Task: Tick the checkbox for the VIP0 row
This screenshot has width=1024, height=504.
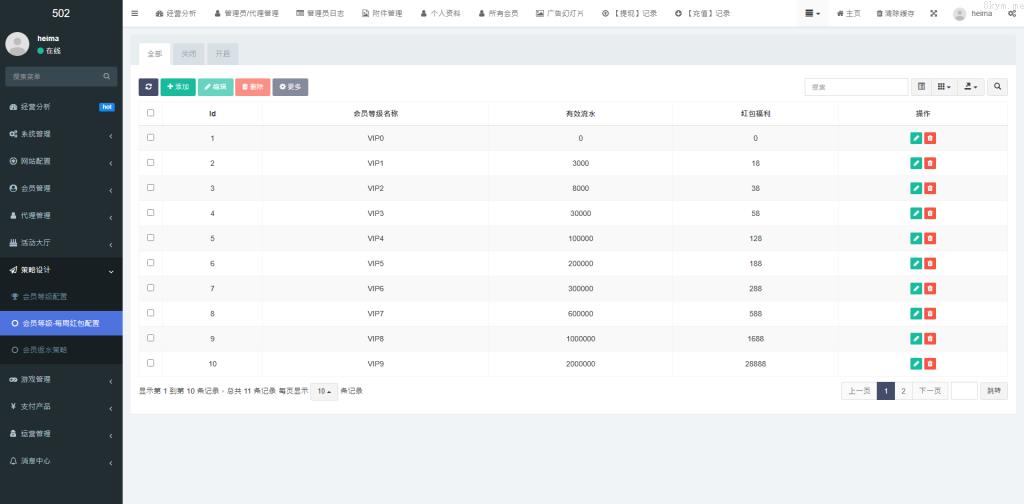Action: (x=151, y=137)
